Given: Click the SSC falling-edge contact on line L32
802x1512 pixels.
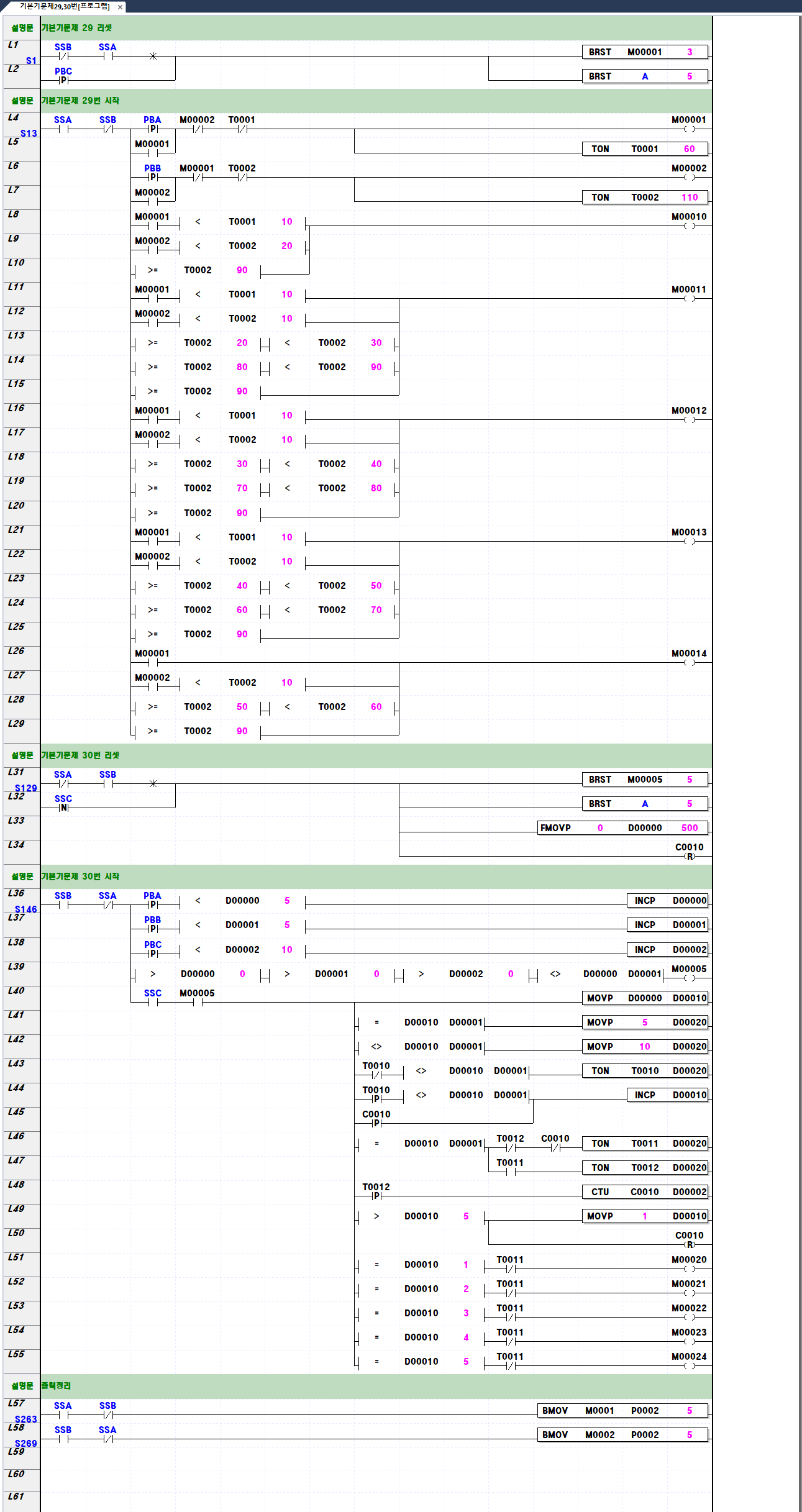Looking at the screenshot, I should click(x=63, y=807).
